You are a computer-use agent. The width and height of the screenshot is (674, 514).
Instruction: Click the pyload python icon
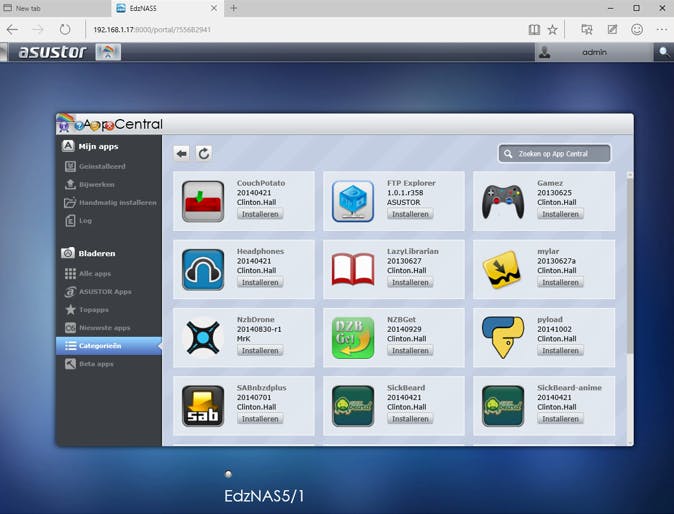502,338
